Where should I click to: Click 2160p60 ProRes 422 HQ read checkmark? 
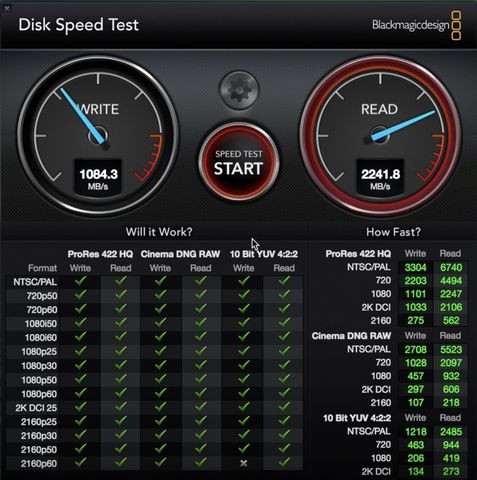(121, 462)
